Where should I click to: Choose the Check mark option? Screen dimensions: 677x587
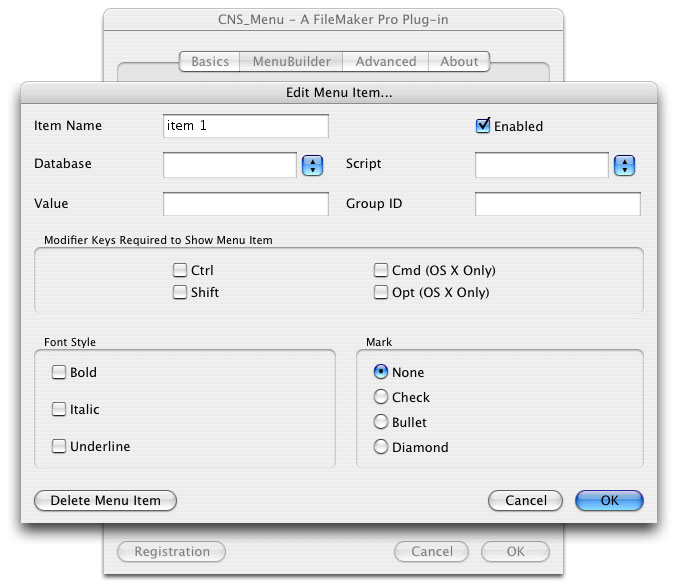(381, 397)
